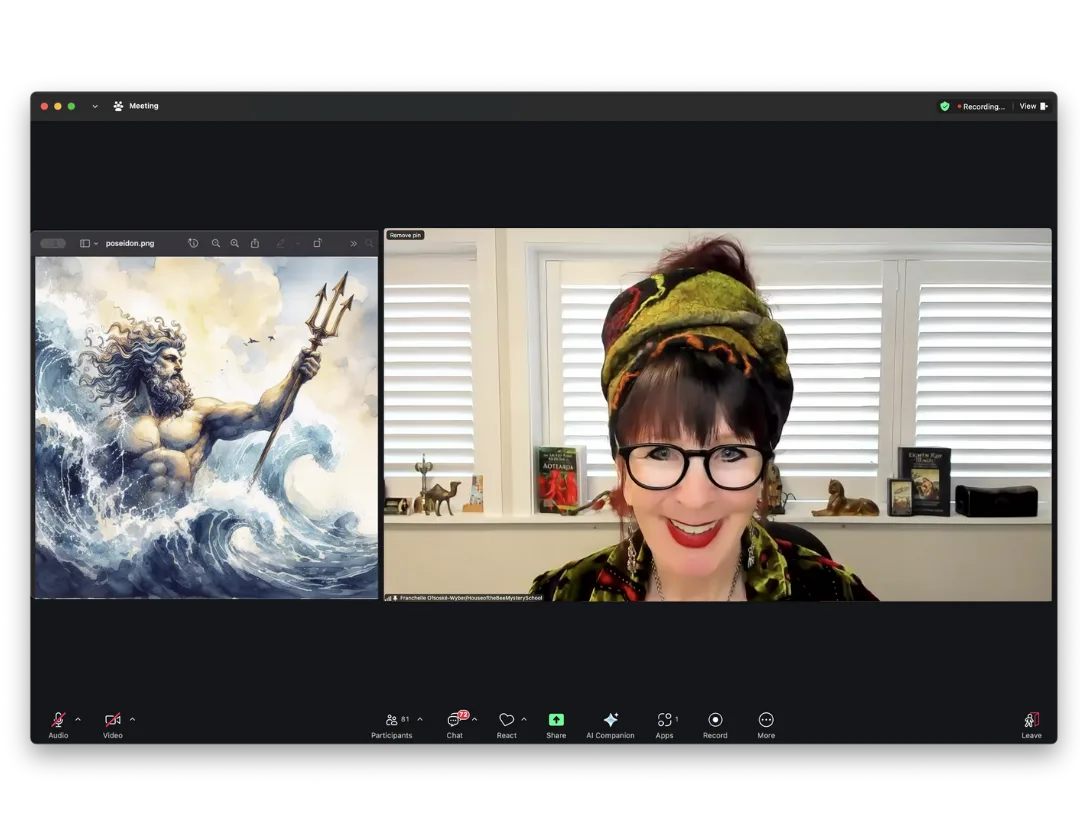Leave the meeting

pyautogui.click(x=1031, y=725)
